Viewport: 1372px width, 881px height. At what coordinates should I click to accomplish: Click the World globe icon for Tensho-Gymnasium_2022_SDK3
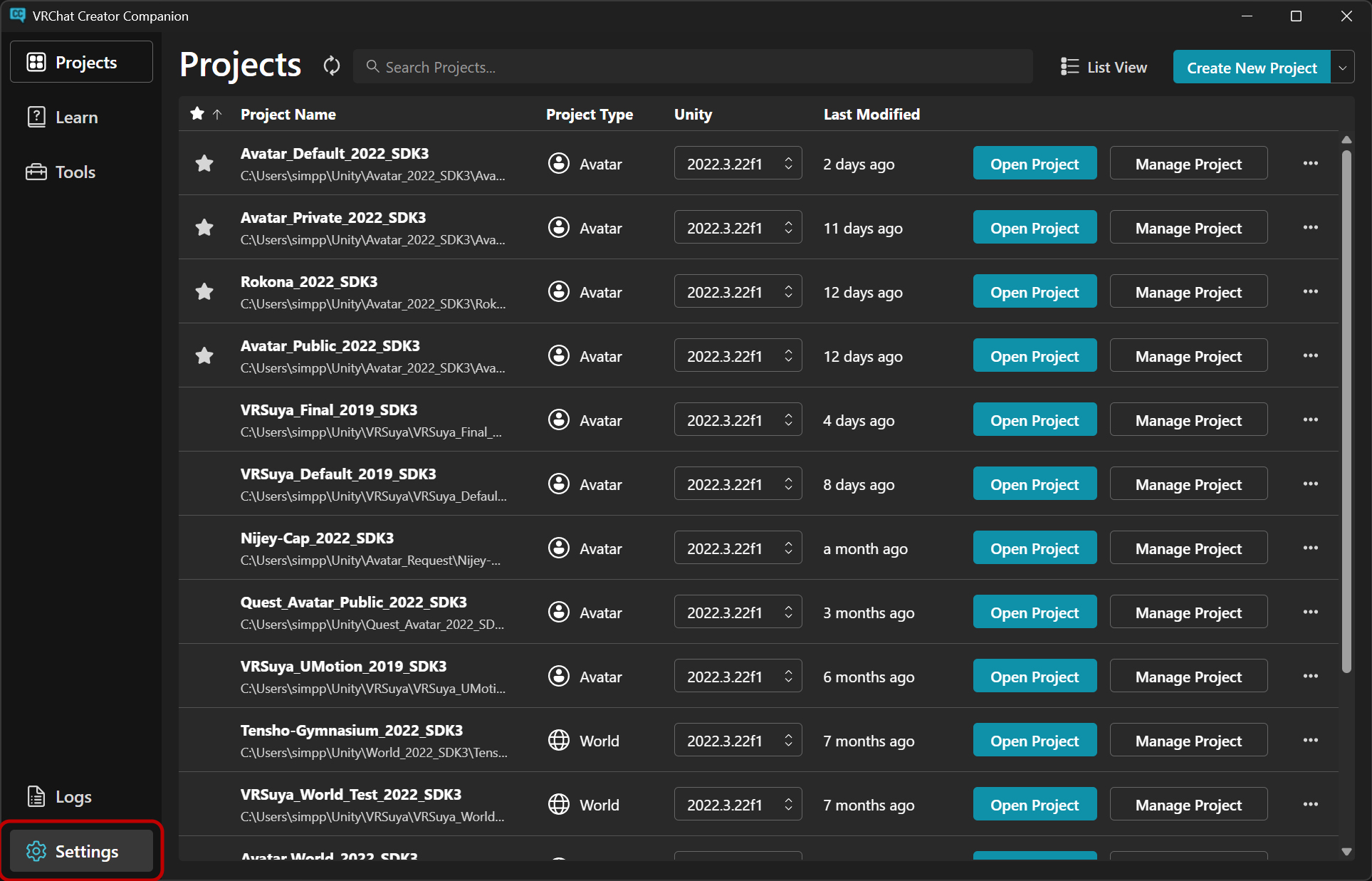pyautogui.click(x=559, y=741)
